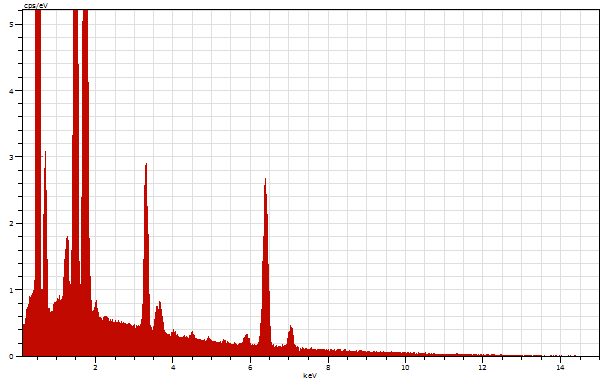
Task: Click the '1' tick label on y-axis
Action: [11, 290]
